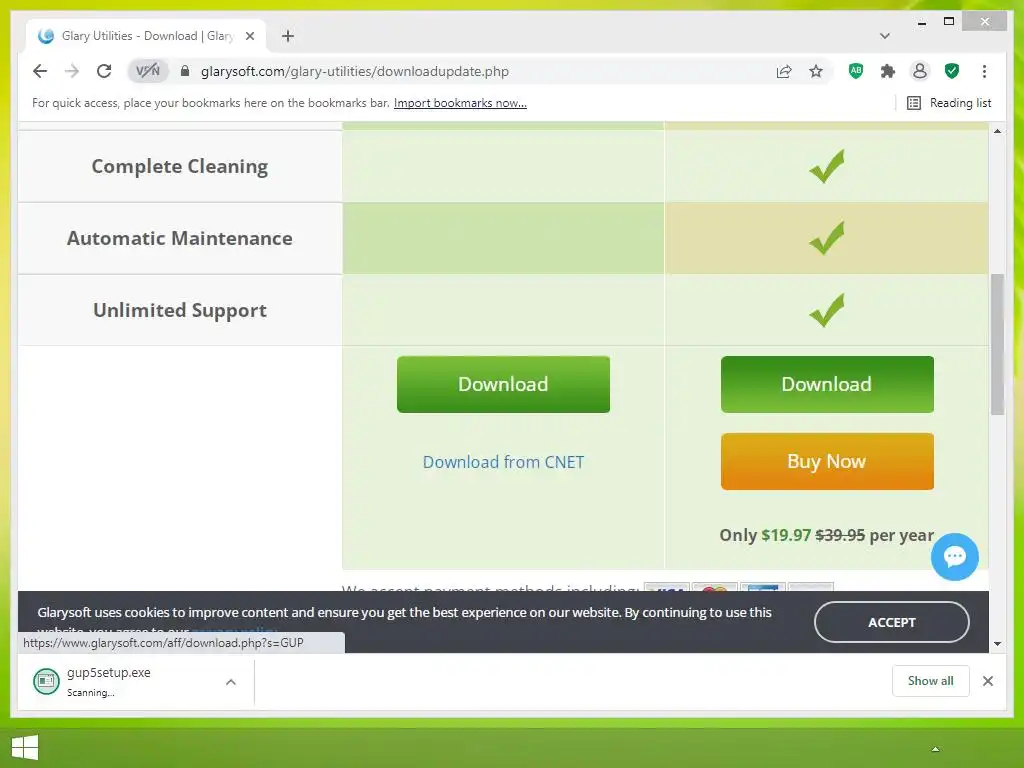Click the "Unlimited Support" feature label
This screenshot has width=1024, height=768.
(180, 310)
